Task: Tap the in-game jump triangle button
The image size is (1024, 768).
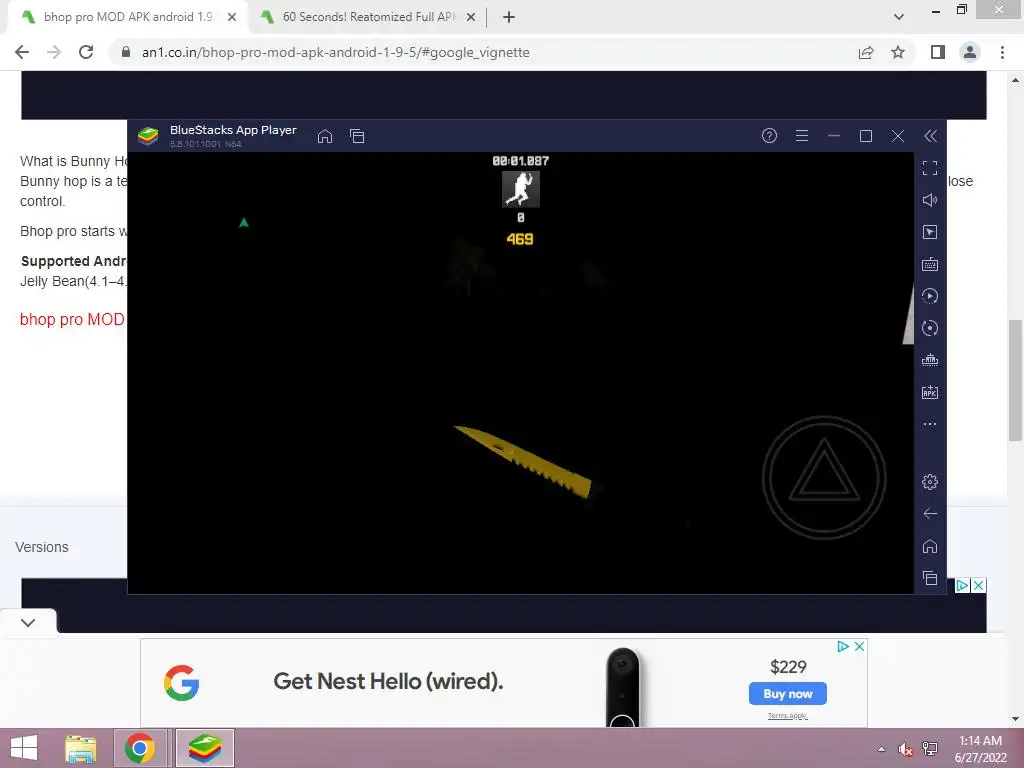Action: (x=824, y=478)
